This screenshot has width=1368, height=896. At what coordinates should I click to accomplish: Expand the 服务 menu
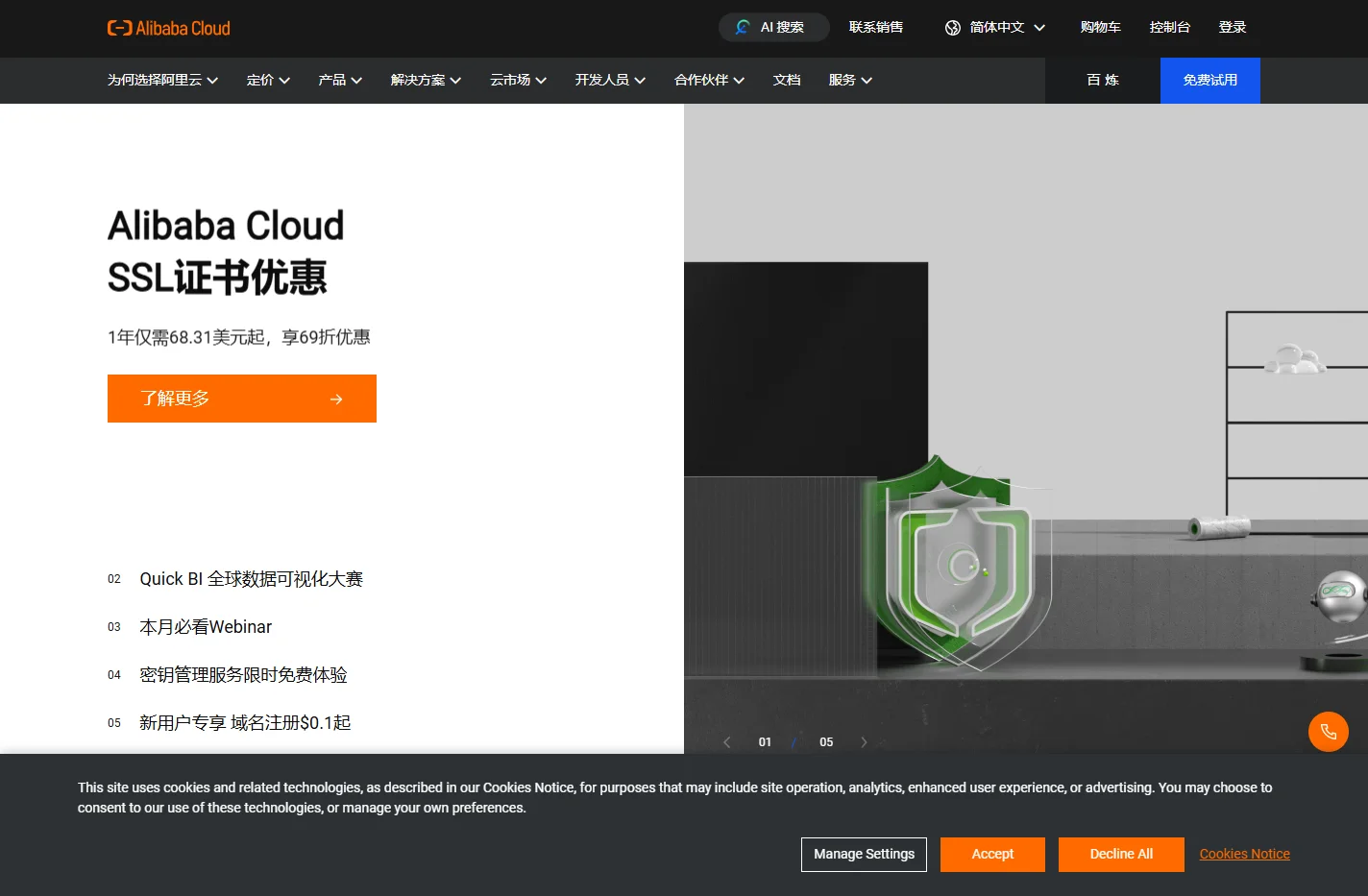[850, 81]
